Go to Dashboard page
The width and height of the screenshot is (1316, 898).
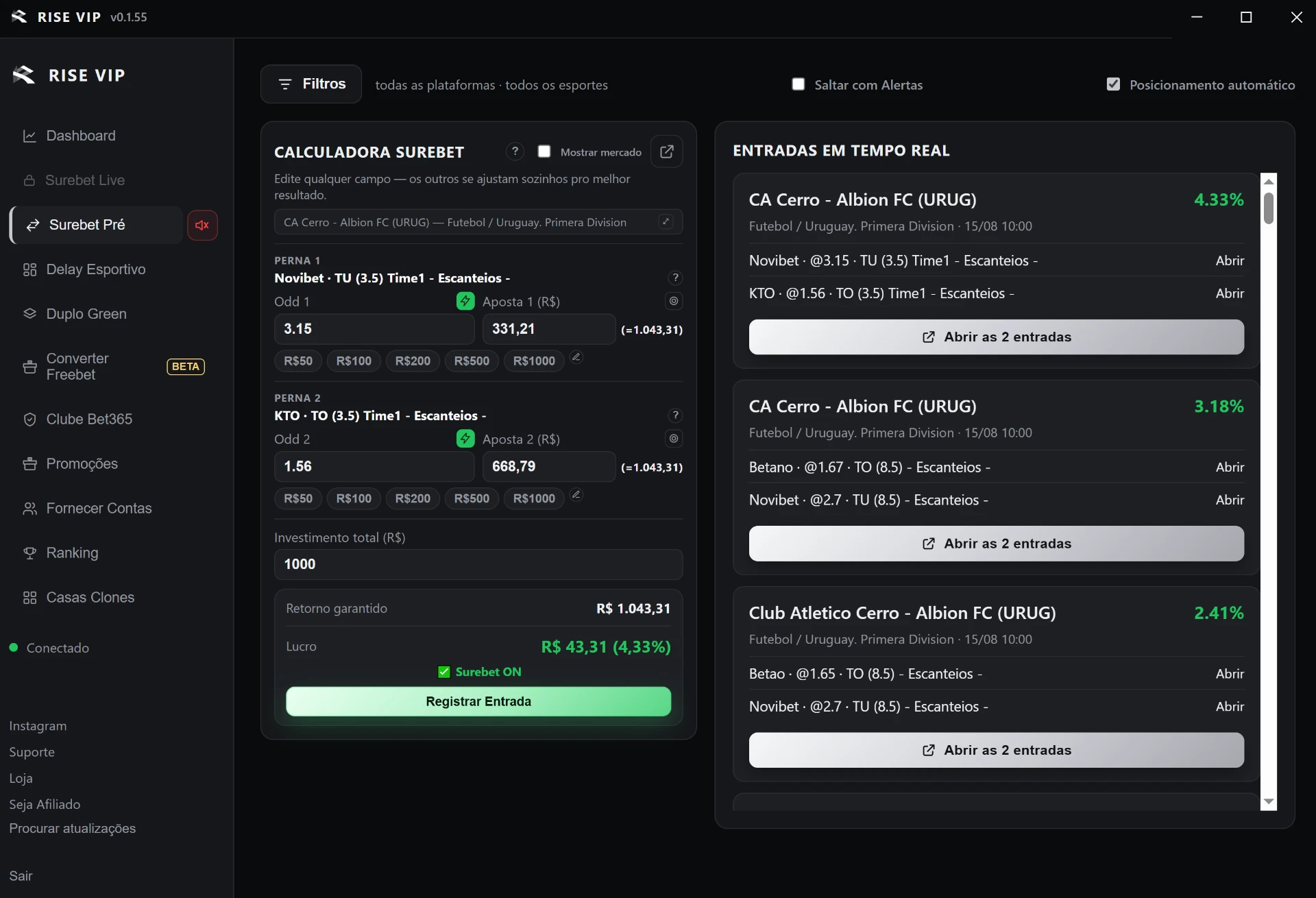(x=80, y=136)
